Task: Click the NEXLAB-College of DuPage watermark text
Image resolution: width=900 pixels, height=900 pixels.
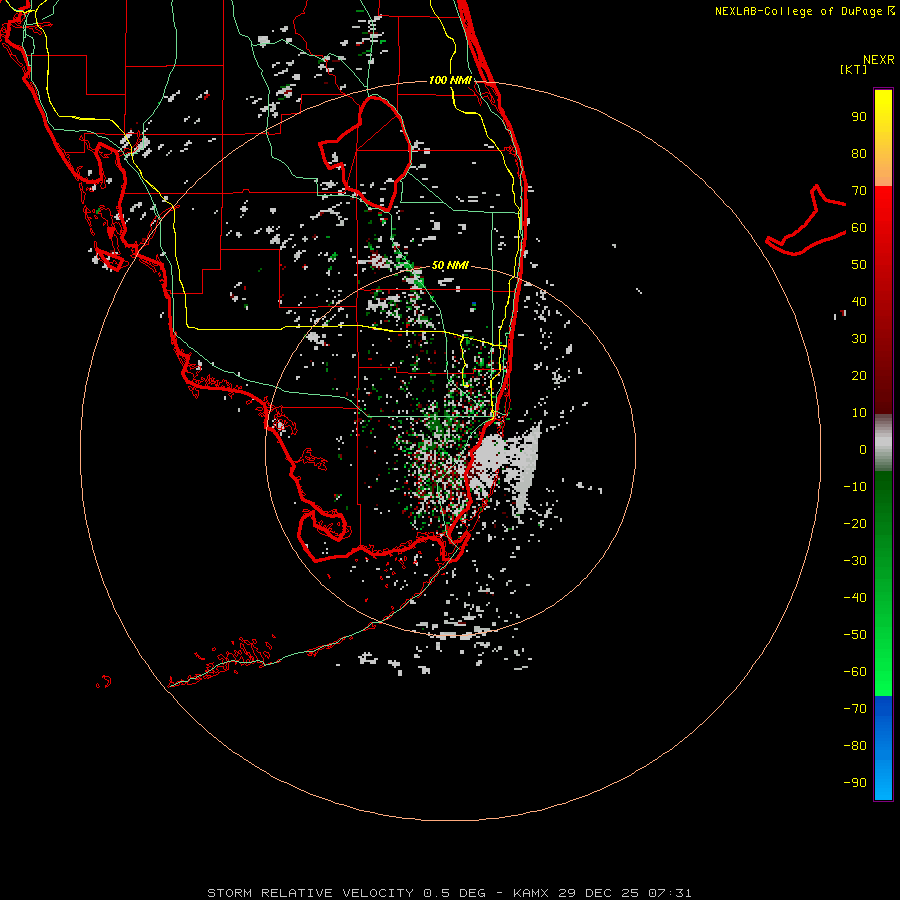Action: click(805, 11)
